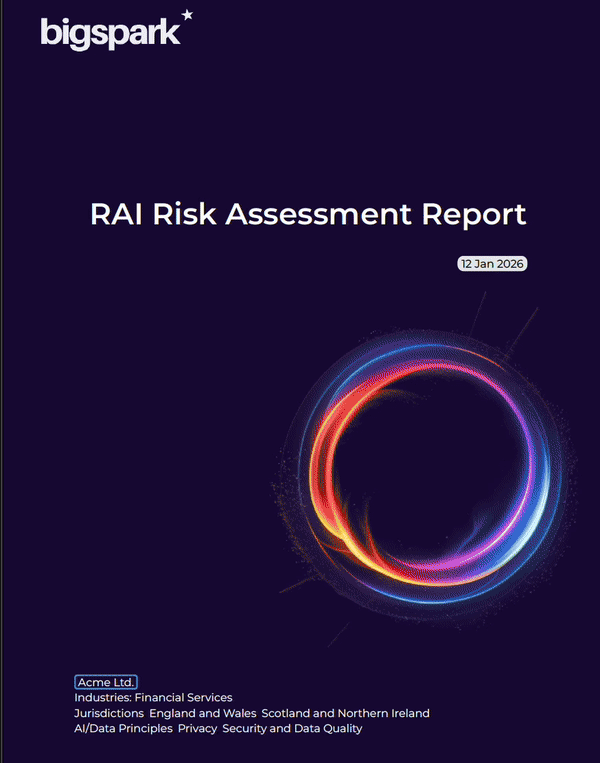Select the Privacy principle
Image resolution: width=600 pixels, height=763 pixels.
click(x=197, y=729)
